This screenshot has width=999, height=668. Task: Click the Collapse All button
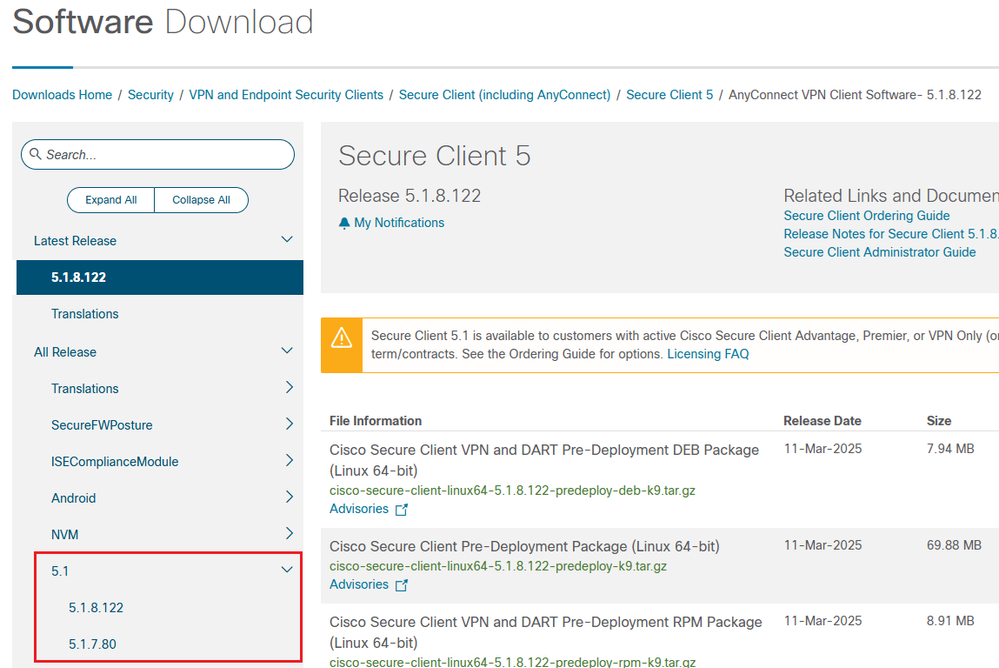pos(201,200)
